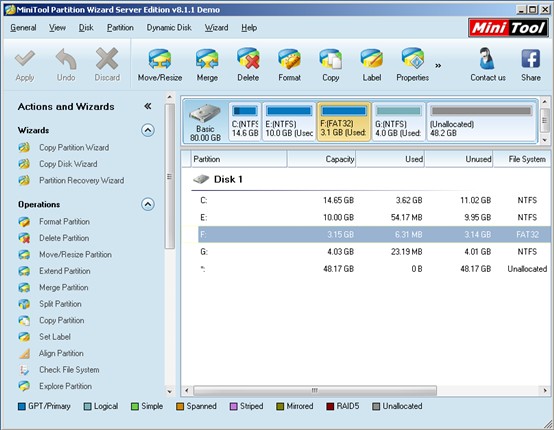Launch Partition Recovery Wizard
The width and height of the screenshot is (554, 430).
(x=82, y=180)
